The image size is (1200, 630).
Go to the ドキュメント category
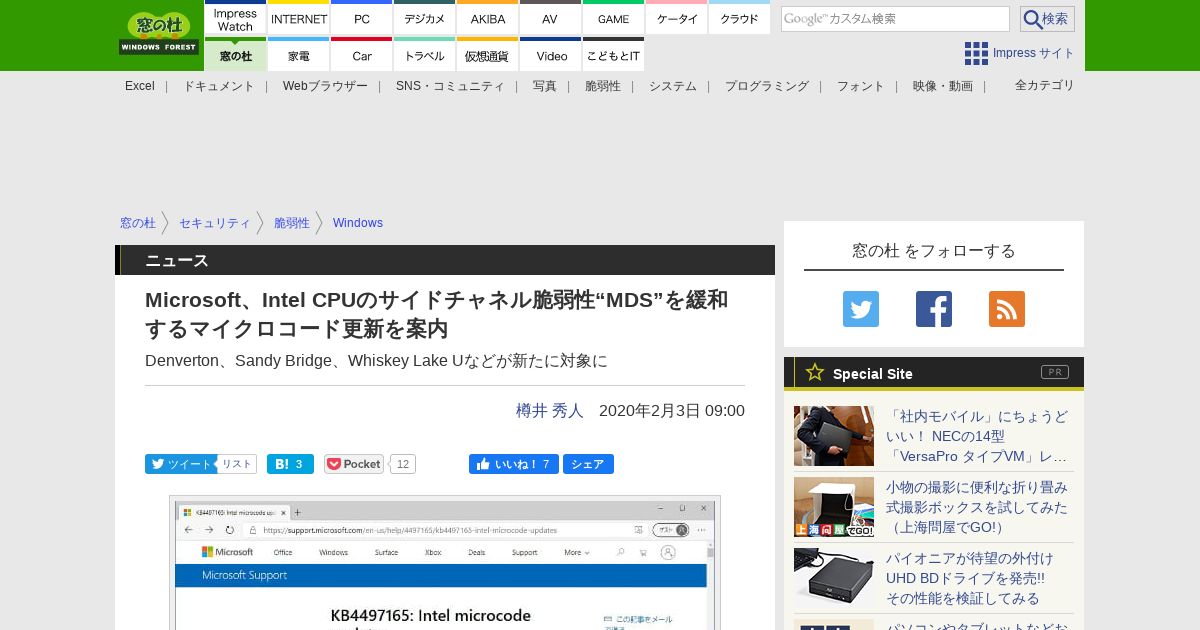[x=218, y=86]
